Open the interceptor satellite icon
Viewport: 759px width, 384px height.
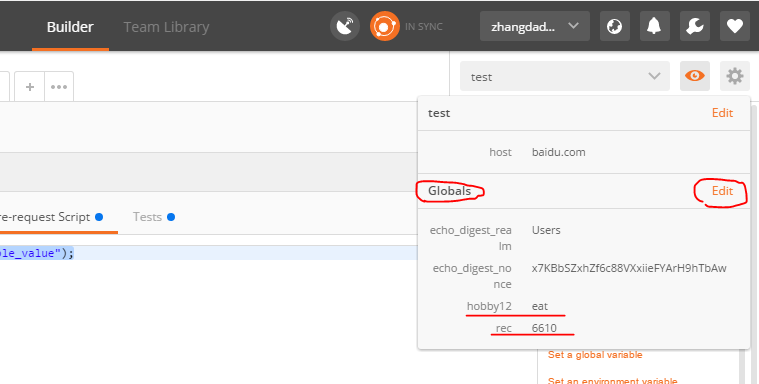click(x=345, y=26)
